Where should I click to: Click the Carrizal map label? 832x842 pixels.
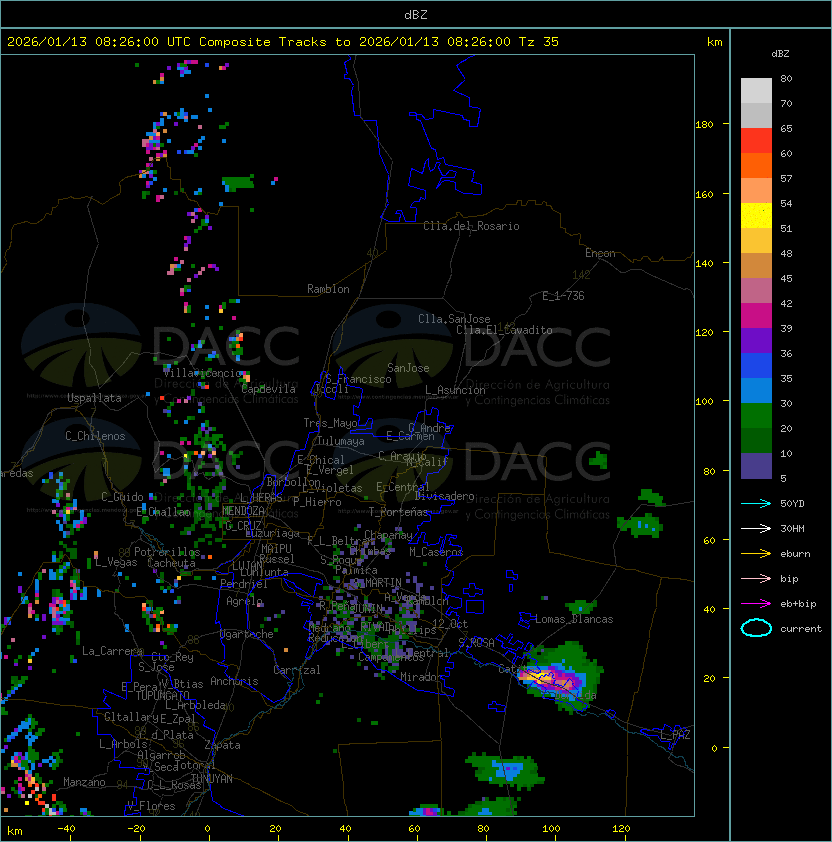click(x=297, y=670)
